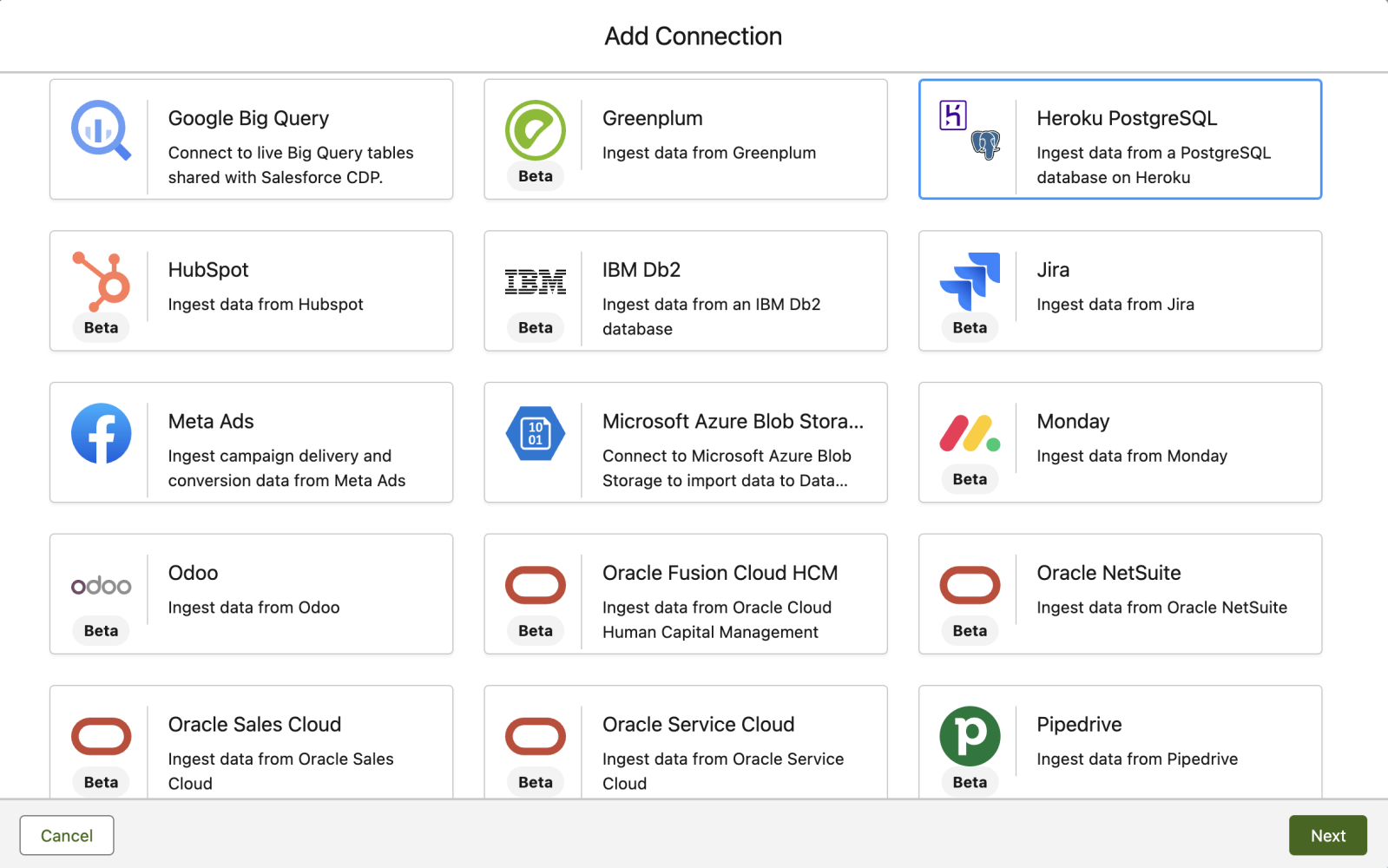The height and width of the screenshot is (868, 1388).
Task: Click the Beta badge under Odoo
Action: pyautogui.click(x=101, y=631)
